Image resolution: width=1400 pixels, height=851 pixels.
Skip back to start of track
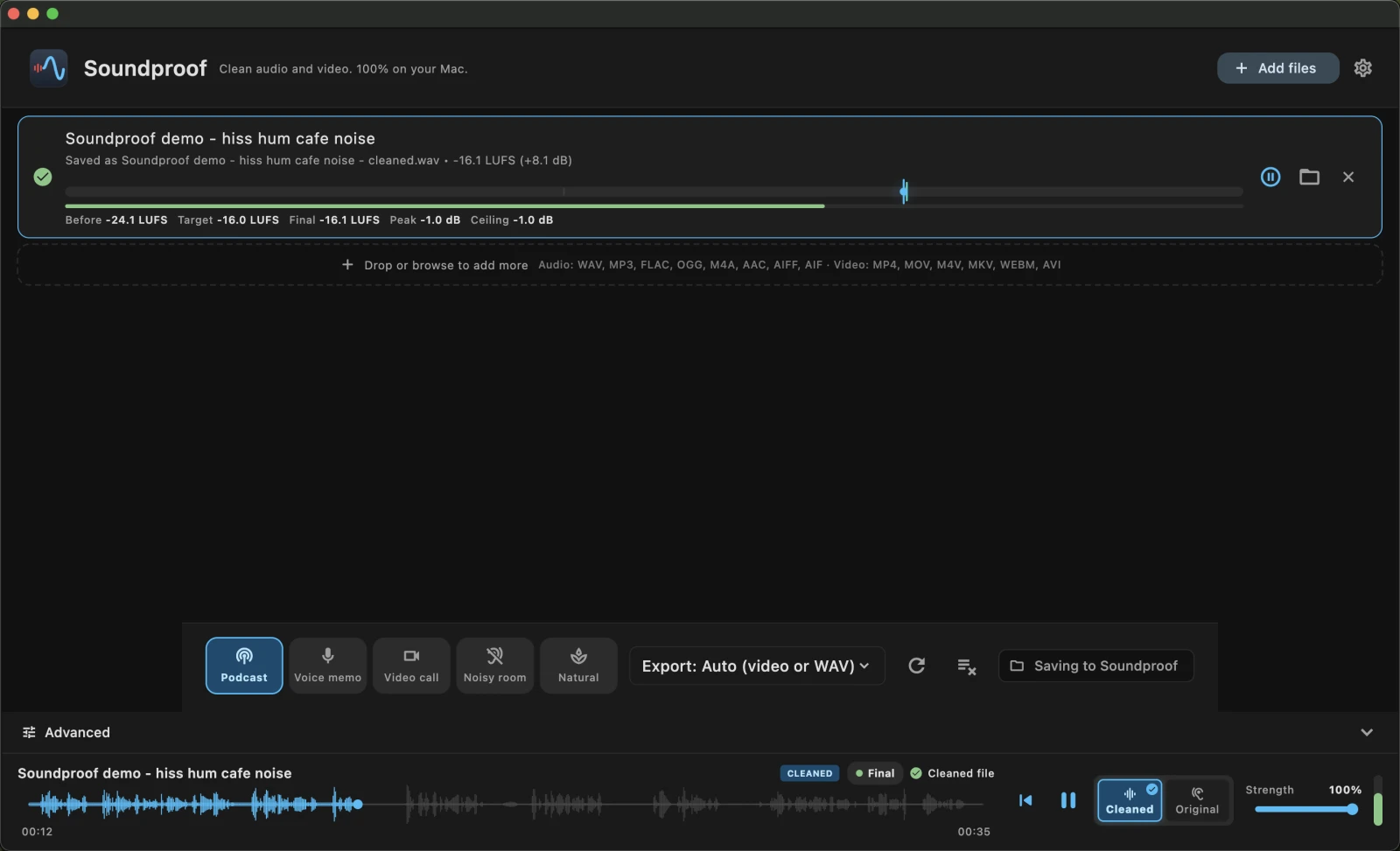(x=1025, y=800)
